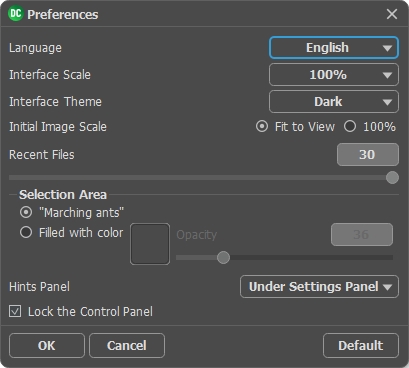
Task: Click the Cancel button
Action: pyautogui.click(x=127, y=346)
